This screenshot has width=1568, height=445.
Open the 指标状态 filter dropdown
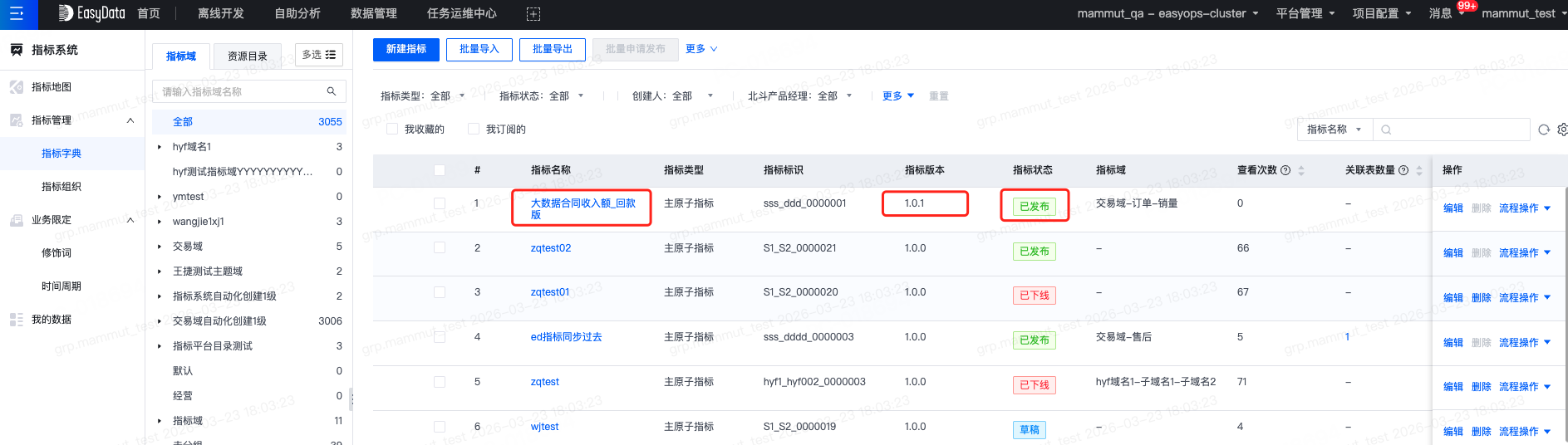click(542, 96)
